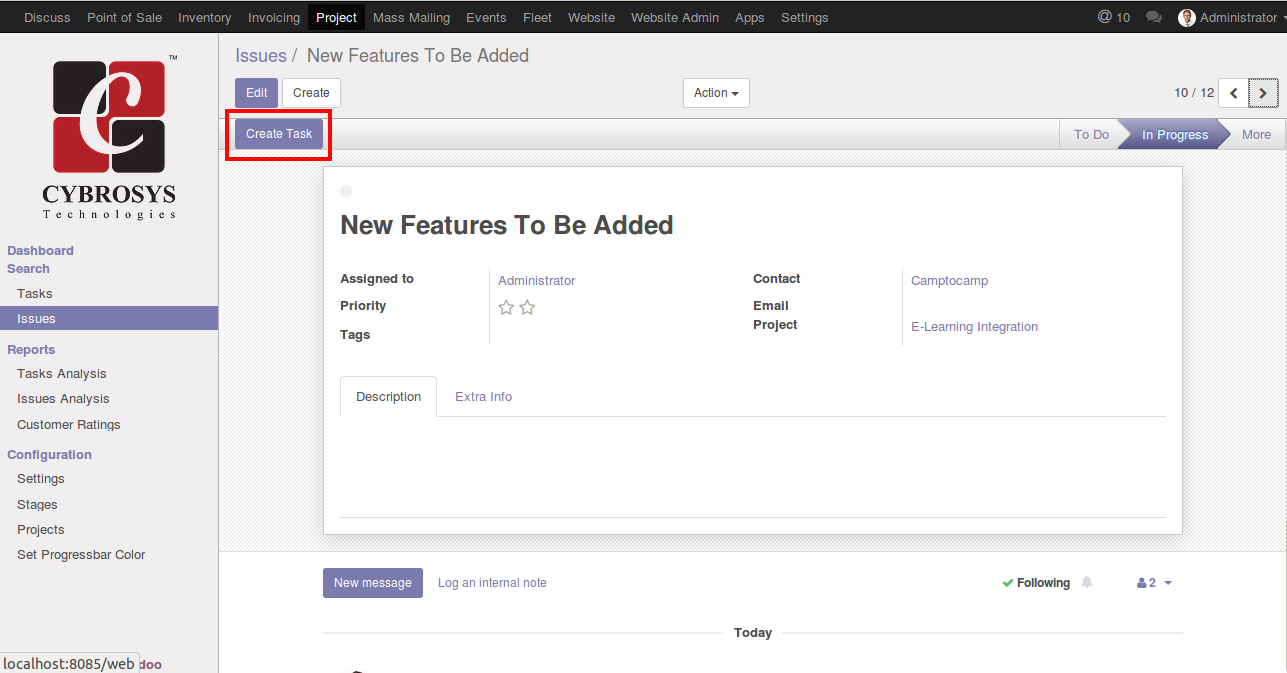Viewport: 1287px width, 673px height.
Task: Click the Cybrosys Technologies logo
Action: 109,137
